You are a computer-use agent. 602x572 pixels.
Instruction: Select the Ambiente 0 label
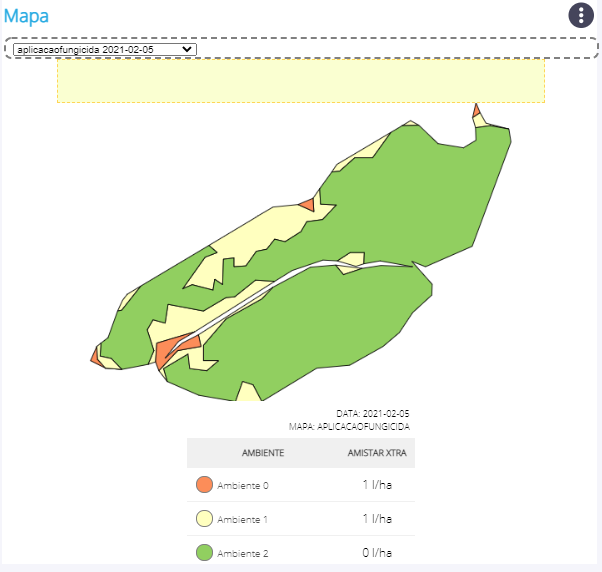click(243, 486)
